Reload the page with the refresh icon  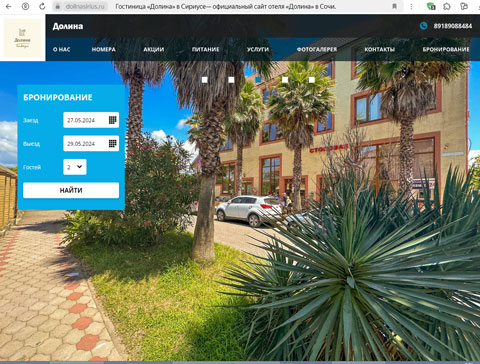point(42,6)
